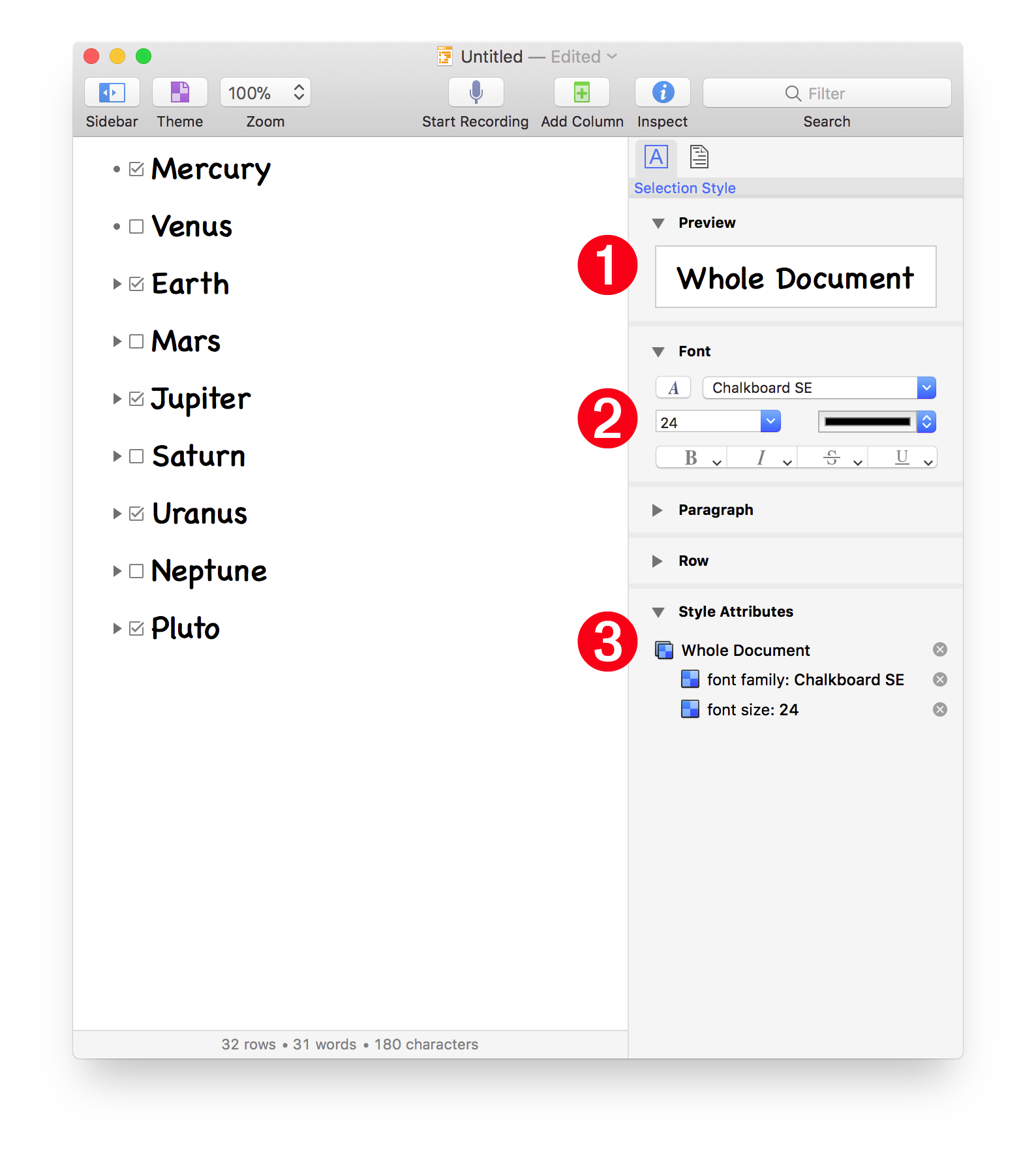
Task: Remove the font family Chalkboard SE attribute
Action: coord(939,680)
